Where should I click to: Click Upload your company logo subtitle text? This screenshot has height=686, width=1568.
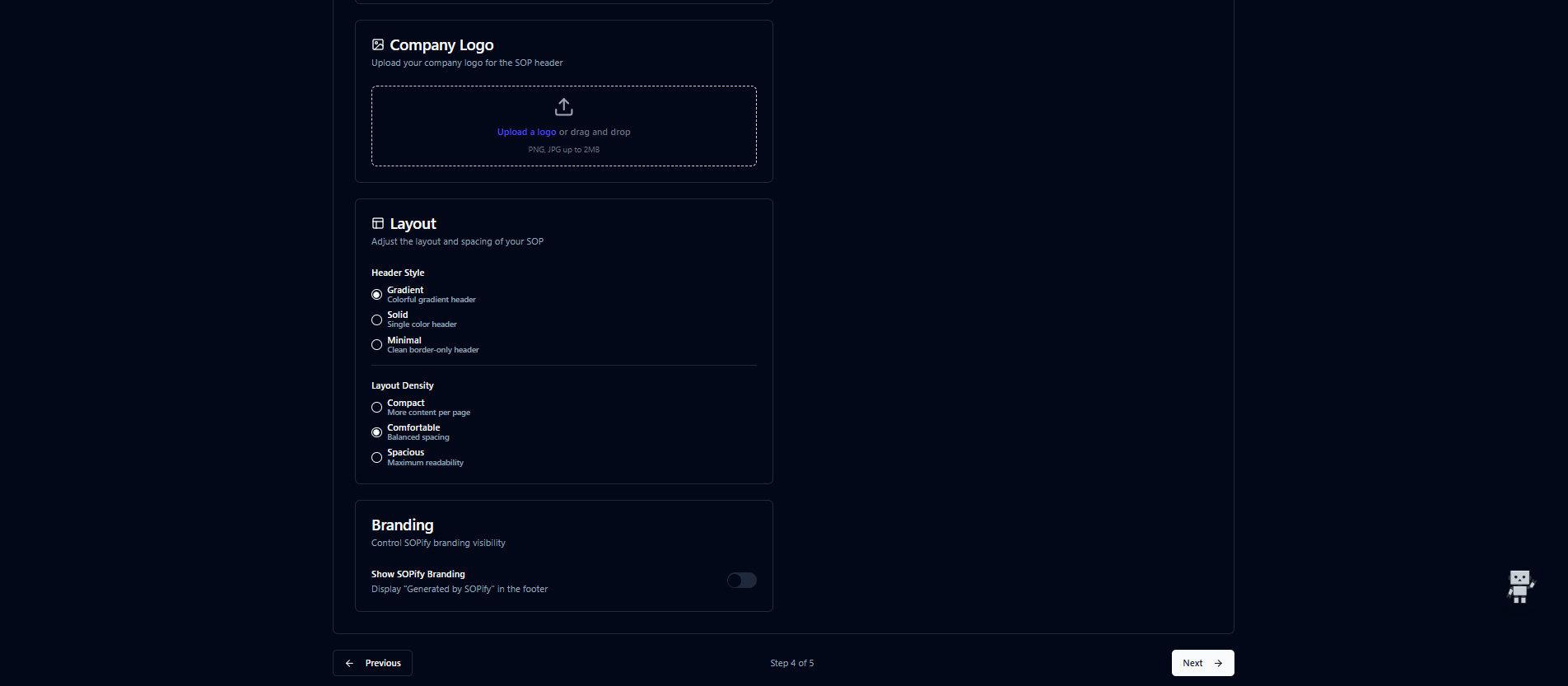click(x=467, y=63)
